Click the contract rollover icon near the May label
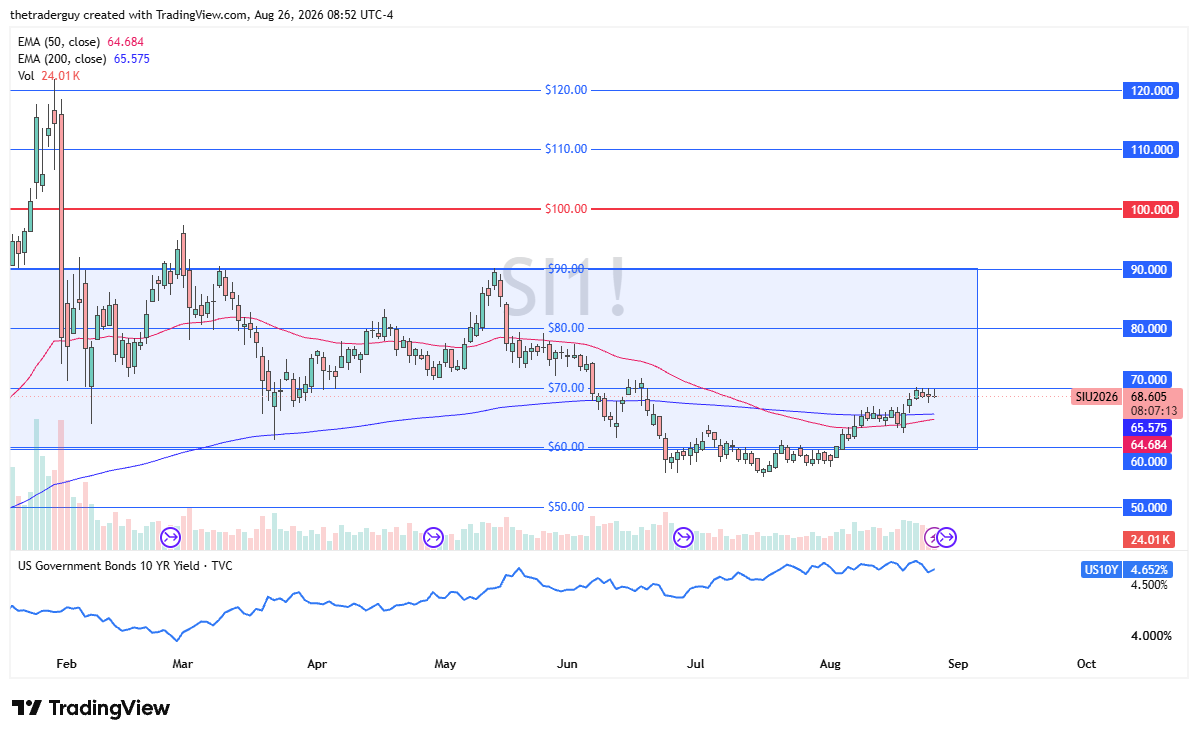The height and width of the screenshot is (738, 1198). 433,538
